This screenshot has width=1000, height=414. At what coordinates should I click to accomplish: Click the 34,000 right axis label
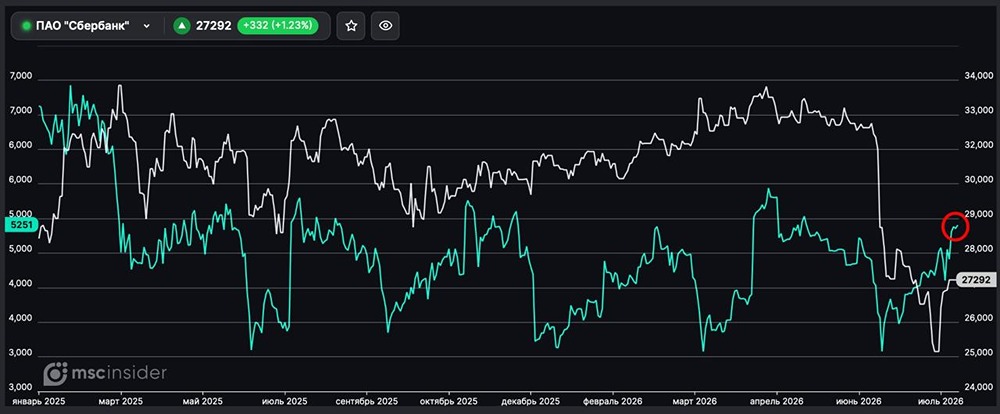[x=976, y=77]
